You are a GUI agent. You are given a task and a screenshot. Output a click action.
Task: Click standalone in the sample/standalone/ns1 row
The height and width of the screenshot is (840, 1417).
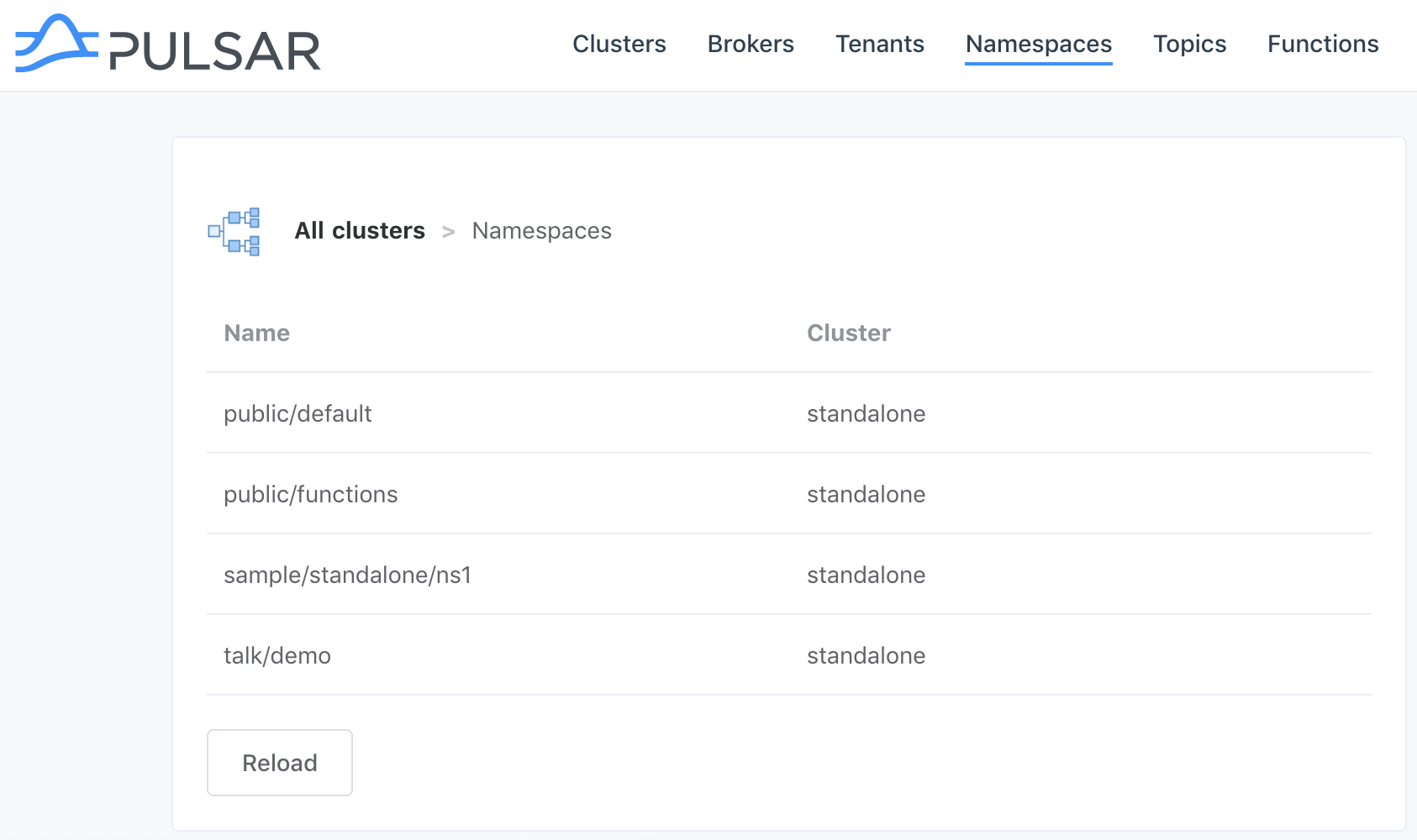tap(867, 575)
